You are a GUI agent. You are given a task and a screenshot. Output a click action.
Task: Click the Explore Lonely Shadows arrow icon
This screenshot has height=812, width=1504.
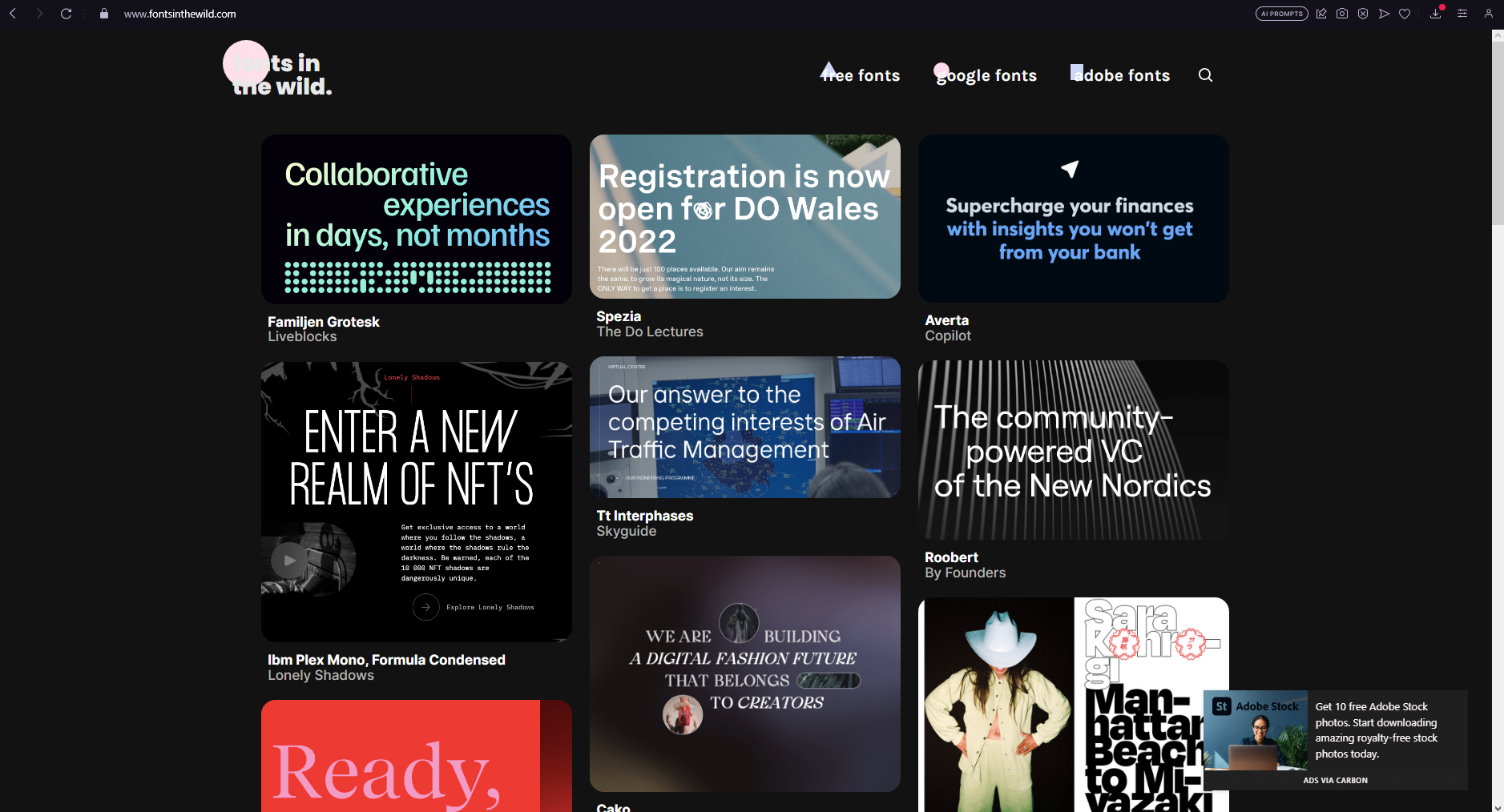(425, 607)
